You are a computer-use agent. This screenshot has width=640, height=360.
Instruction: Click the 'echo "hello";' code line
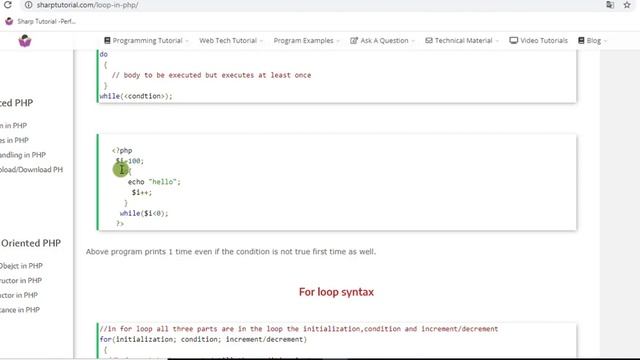154,182
